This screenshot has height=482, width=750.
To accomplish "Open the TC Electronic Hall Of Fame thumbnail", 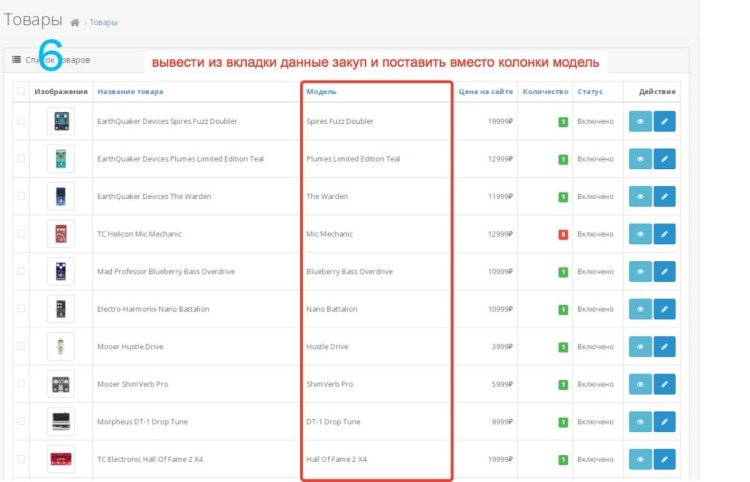I will pyautogui.click(x=61, y=459).
